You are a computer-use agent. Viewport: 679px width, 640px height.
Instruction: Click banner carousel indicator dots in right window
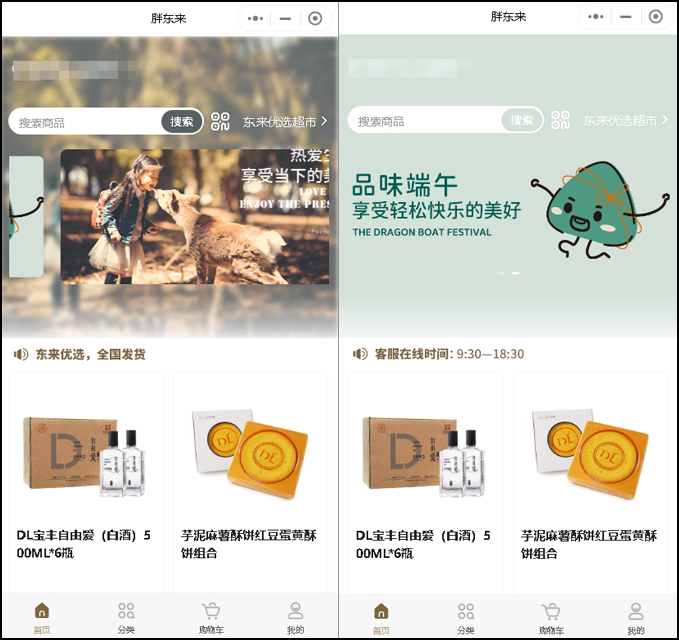click(x=509, y=273)
